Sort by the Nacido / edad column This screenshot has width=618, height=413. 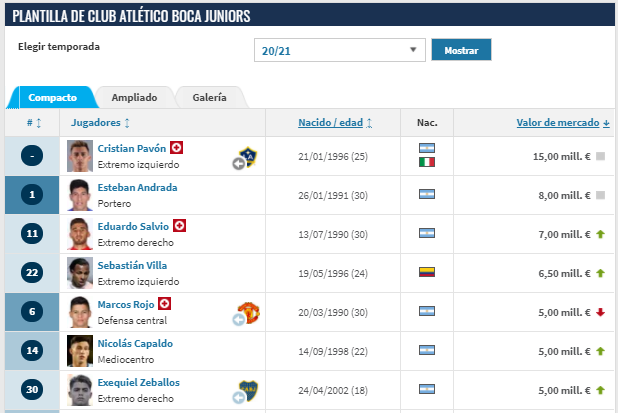point(335,122)
